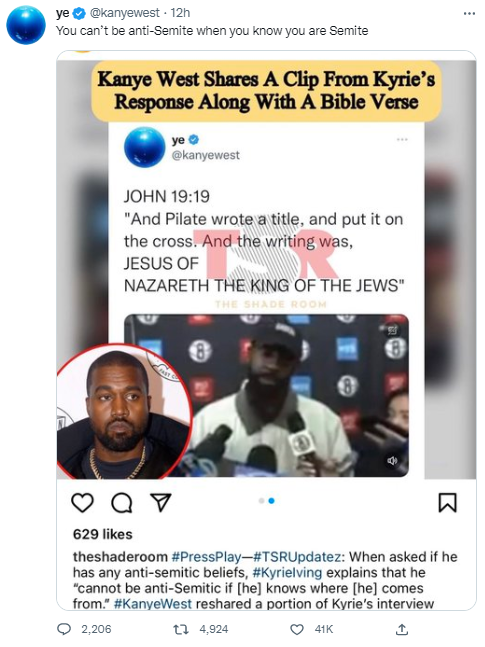The image size is (485, 647).
Task: Open the tweet's three-dot more menu
Action: 469,14
